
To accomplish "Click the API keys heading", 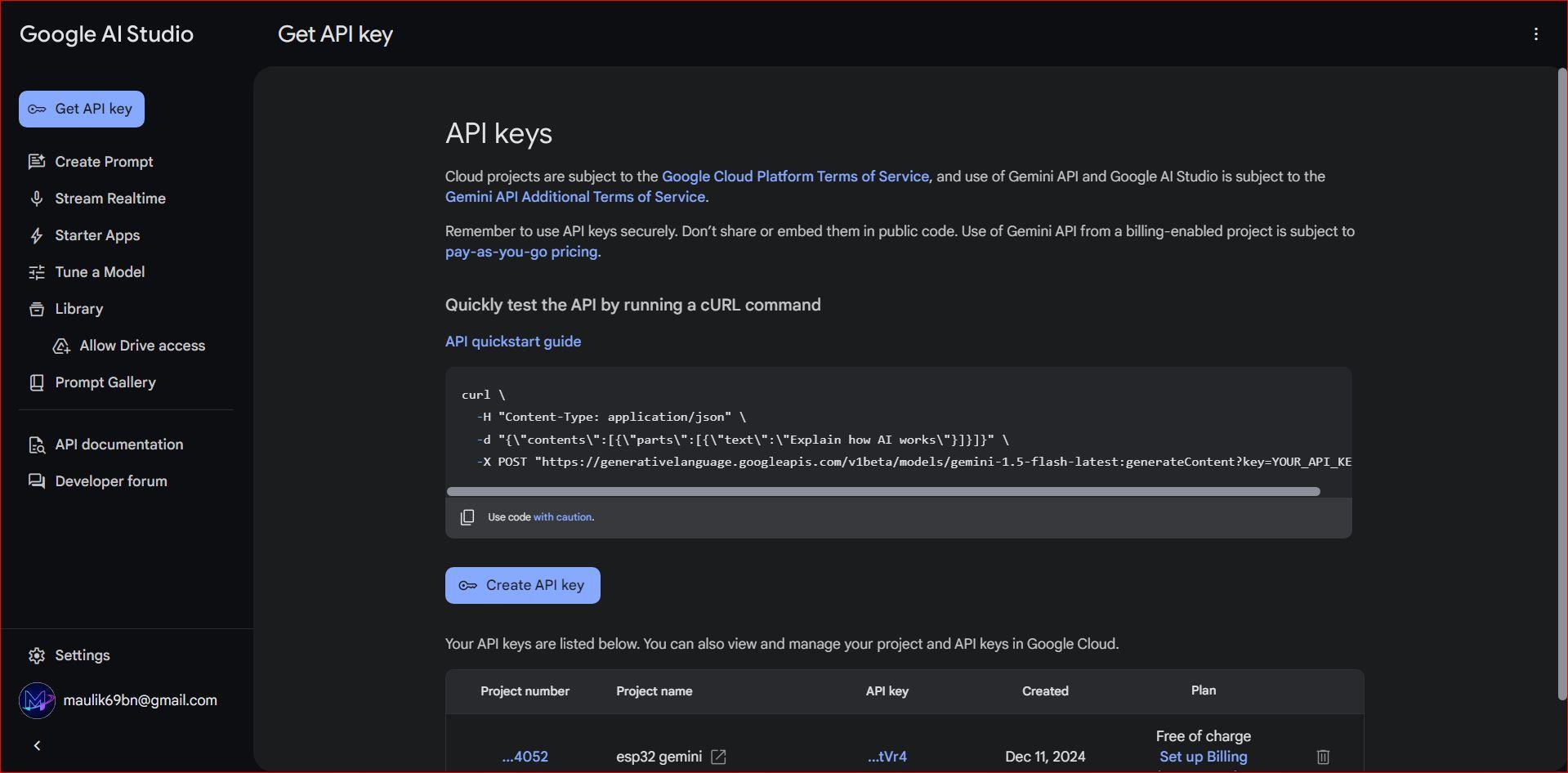I will pyautogui.click(x=498, y=133).
